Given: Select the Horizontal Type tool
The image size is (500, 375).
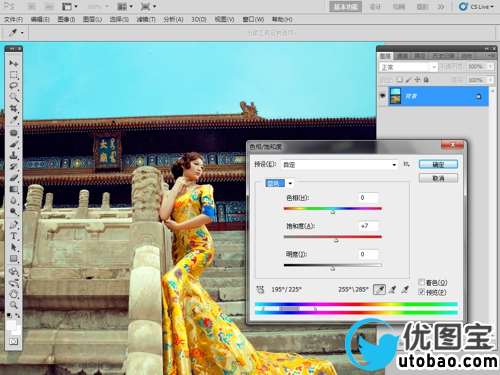Looking at the screenshot, I should (x=14, y=236).
